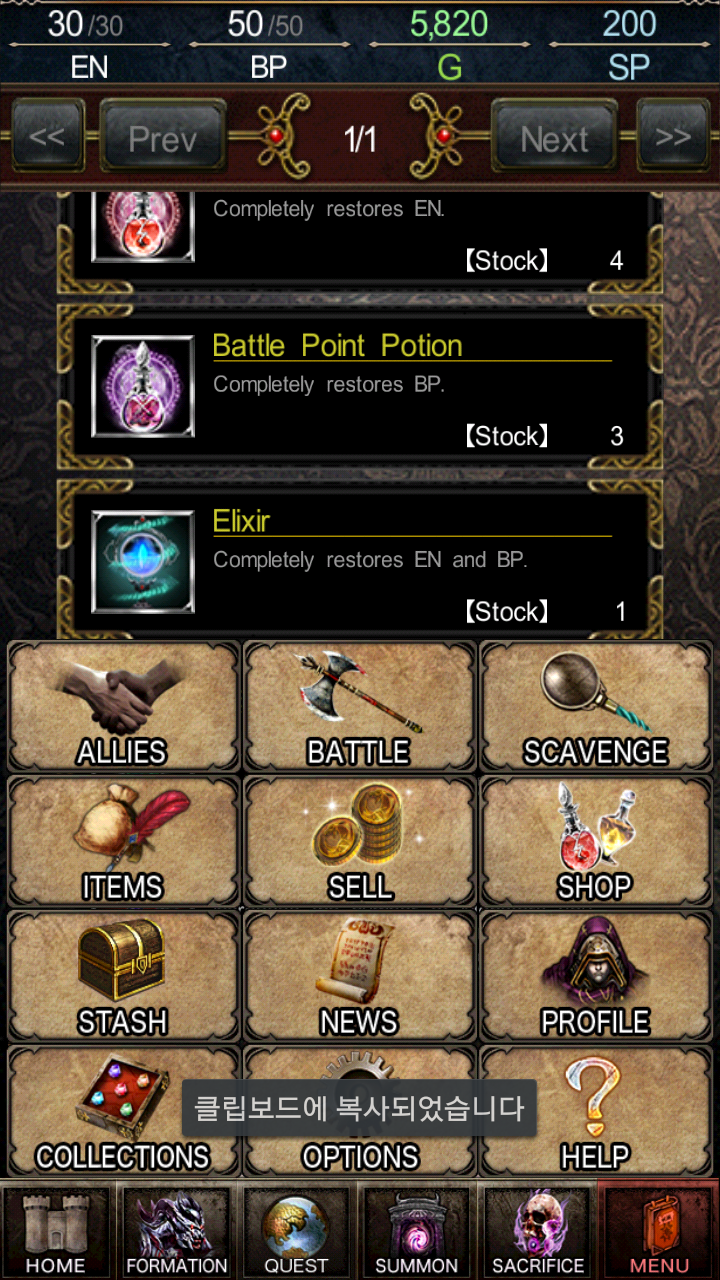Image resolution: width=720 pixels, height=1280 pixels.
Task: Open the Battle axe tile
Action: 360,707
